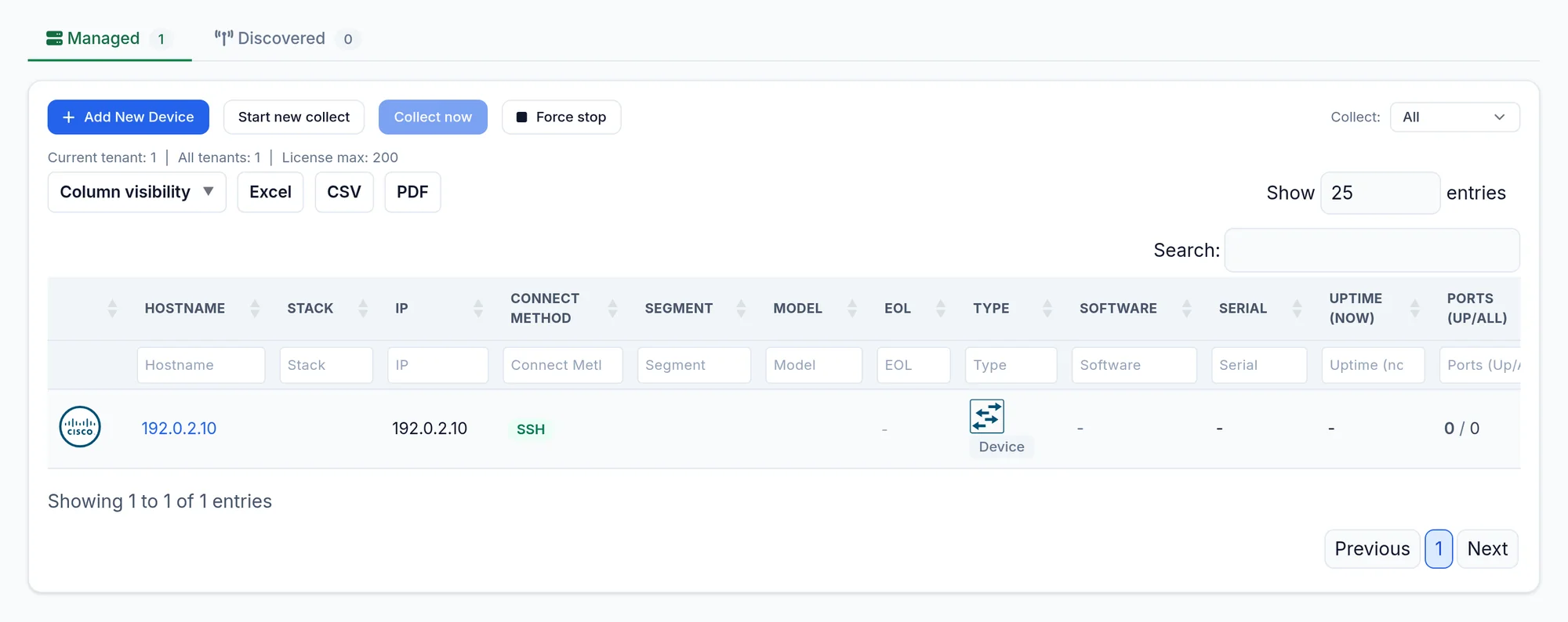Open the Collect All dropdown
Image resolution: width=1568 pixels, height=622 pixels.
[x=1455, y=117]
